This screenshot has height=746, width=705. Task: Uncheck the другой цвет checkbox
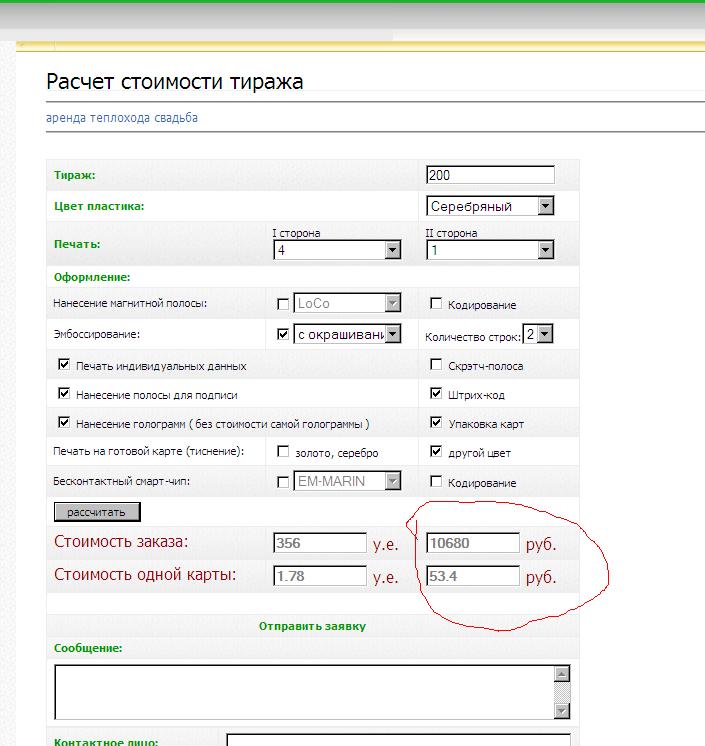pos(436,452)
